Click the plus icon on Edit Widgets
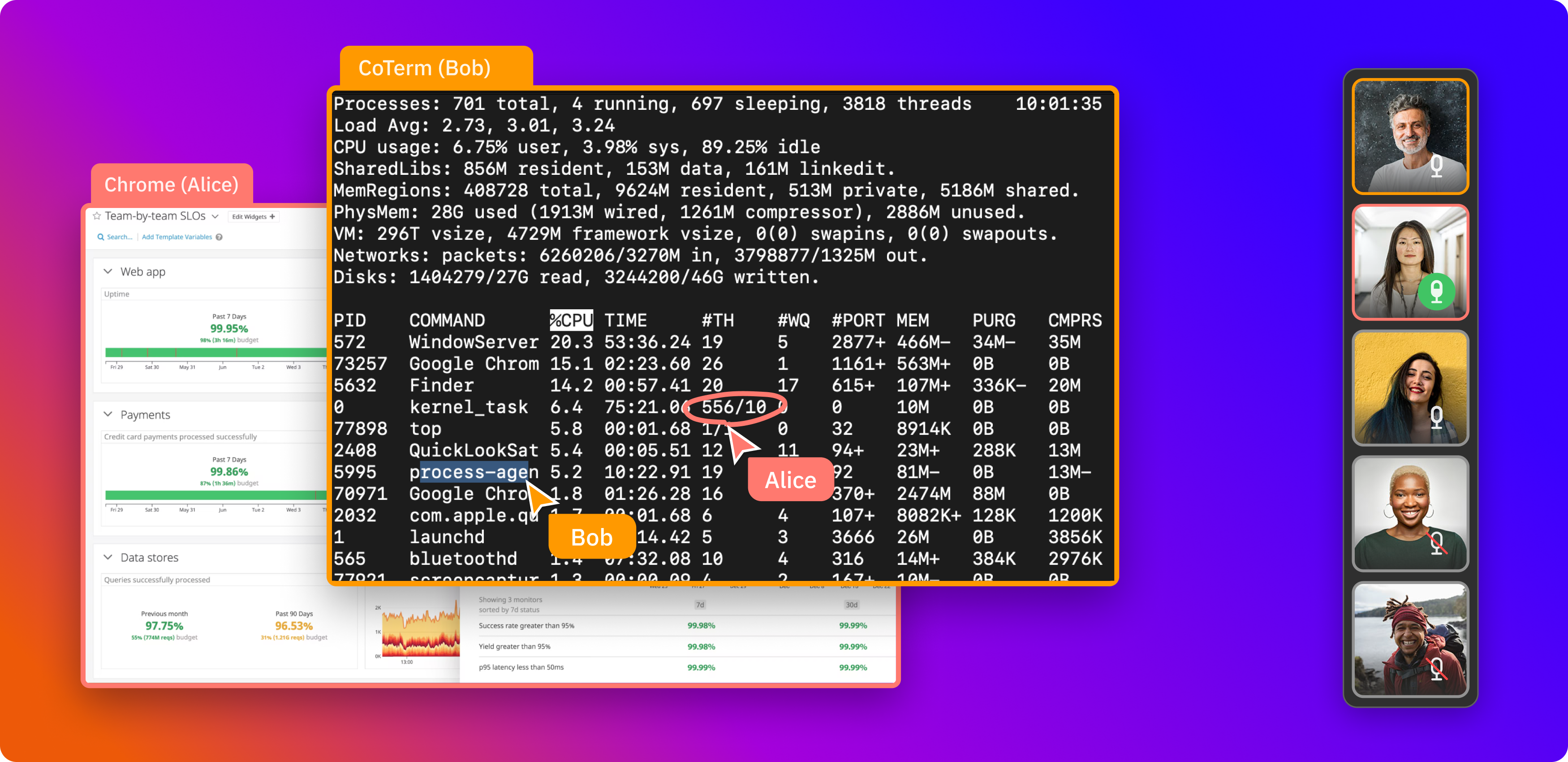The height and width of the screenshot is (762, 1568). click(273, 216)
